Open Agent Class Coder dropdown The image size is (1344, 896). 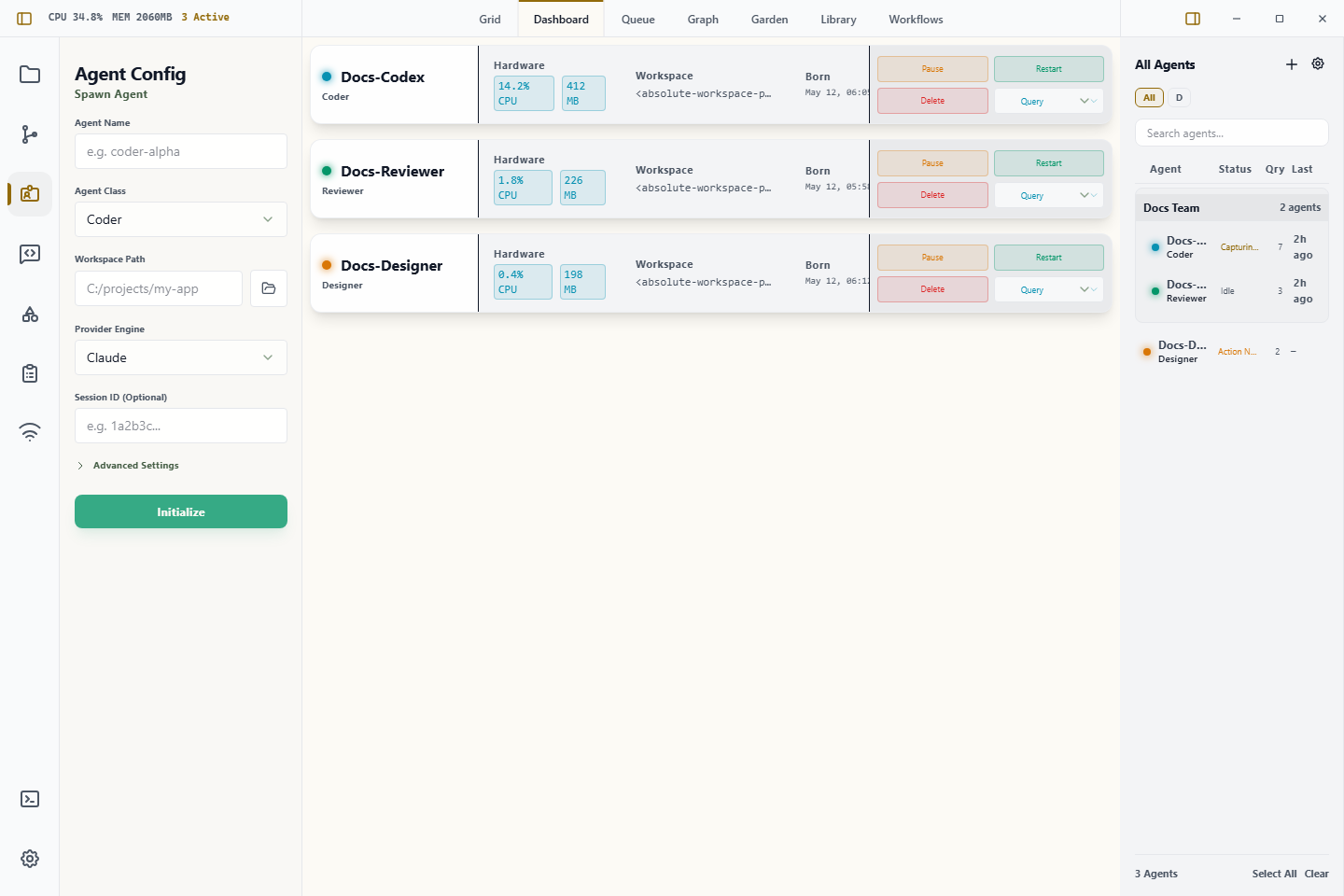click(x=181, y=219)
